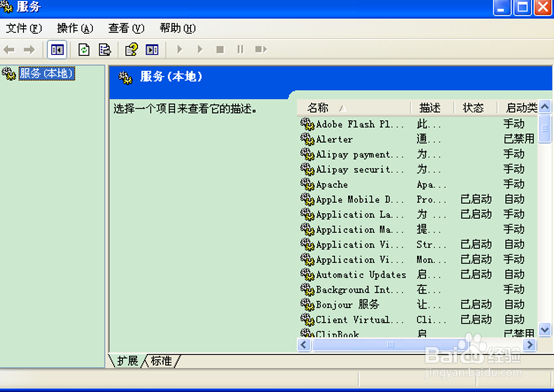Open the 帮助(H) menu
This screenshot has width=554, height=392.
(178, 28)
